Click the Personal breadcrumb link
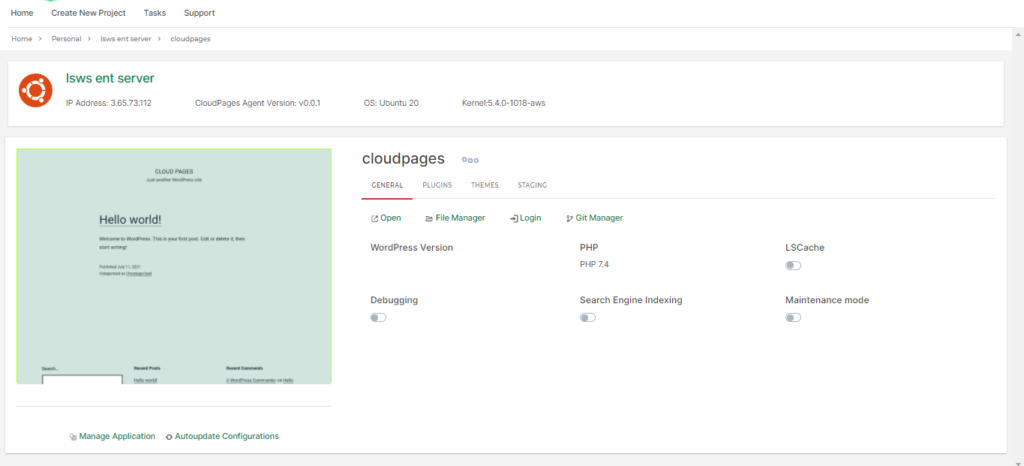Viewport: 1024px width, 466px height. click(67, 39)
